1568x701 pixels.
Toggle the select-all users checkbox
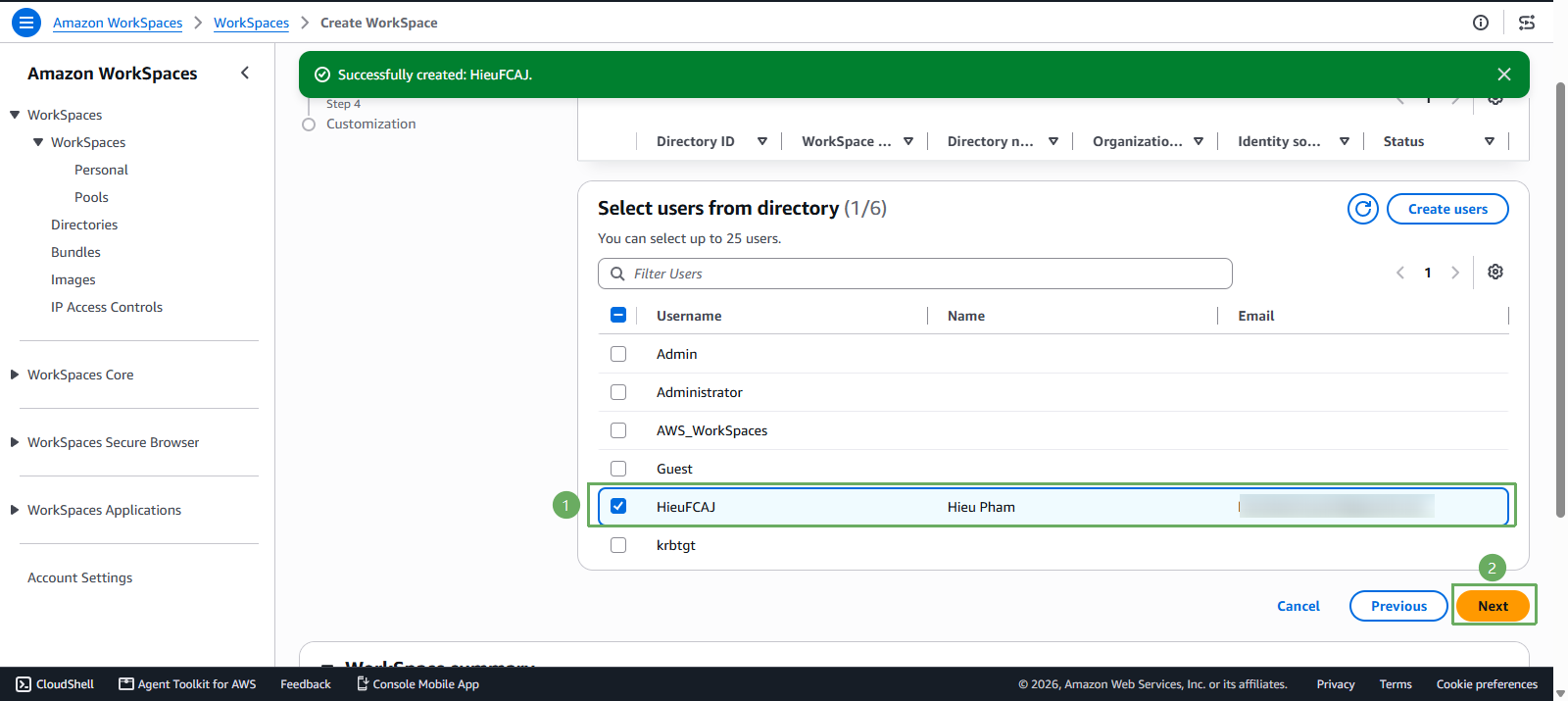point(618,315)
